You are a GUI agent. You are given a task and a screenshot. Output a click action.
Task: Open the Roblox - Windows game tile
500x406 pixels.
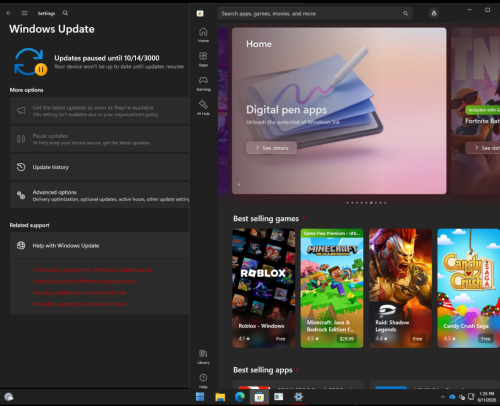click(264, 288)
